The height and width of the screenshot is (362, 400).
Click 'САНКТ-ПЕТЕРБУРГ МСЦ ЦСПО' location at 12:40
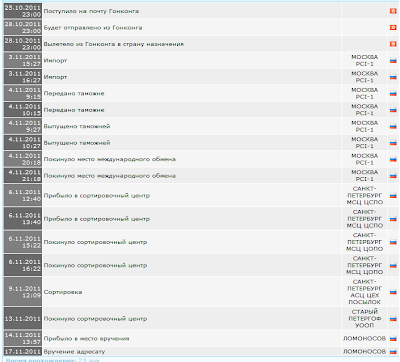(x=364, y=196)
